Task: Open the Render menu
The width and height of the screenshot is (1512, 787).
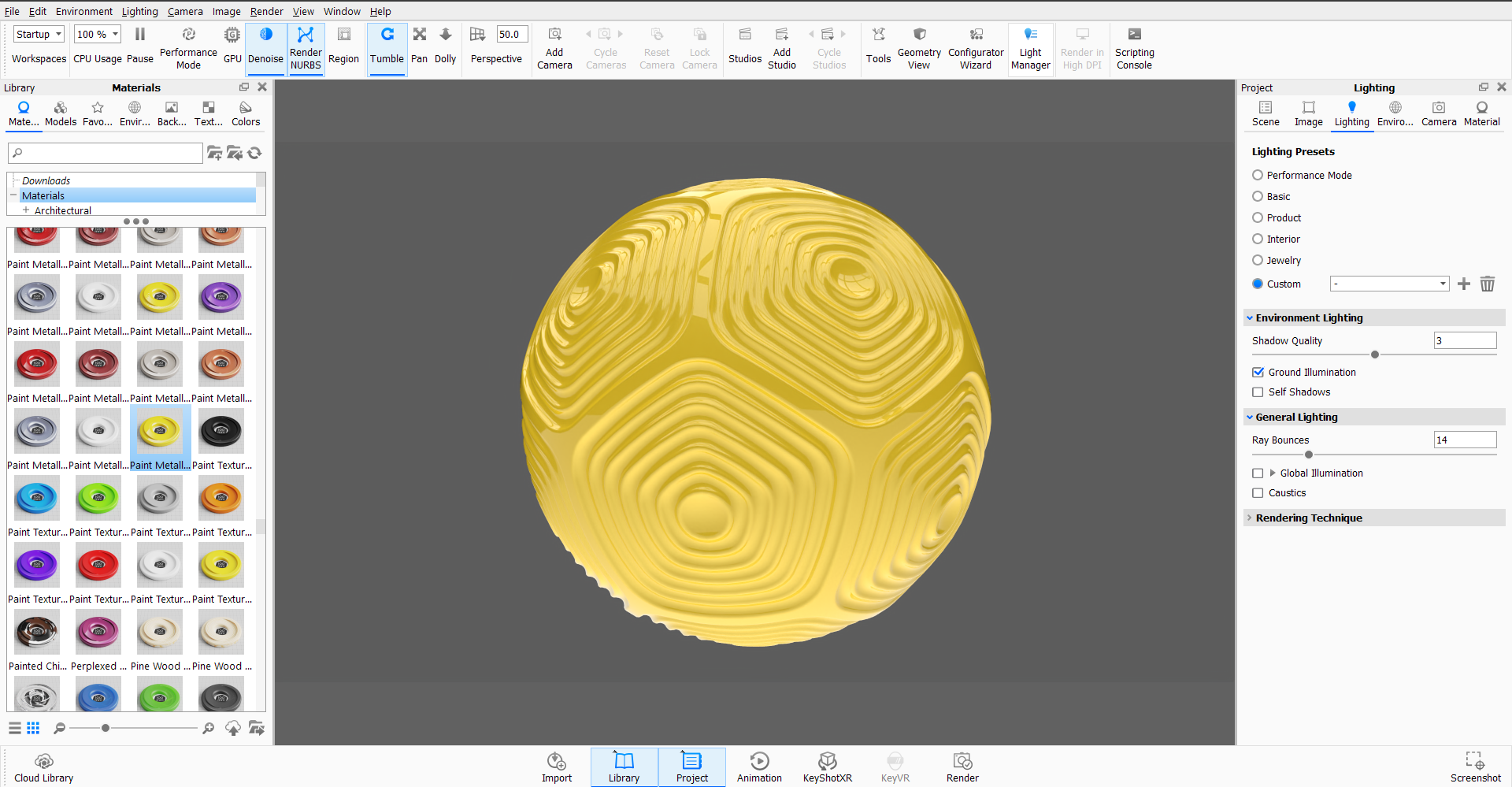Action: point(266,11)
